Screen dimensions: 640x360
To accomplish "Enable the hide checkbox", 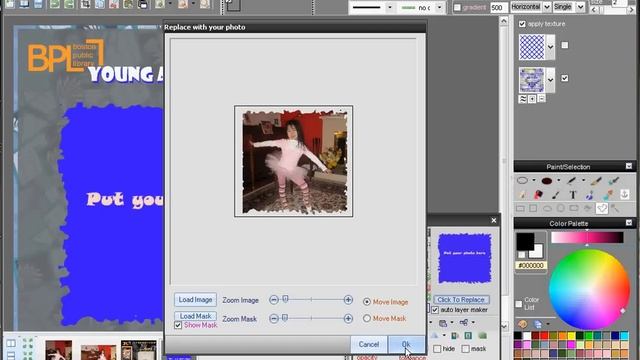I will tap(437, 349).
